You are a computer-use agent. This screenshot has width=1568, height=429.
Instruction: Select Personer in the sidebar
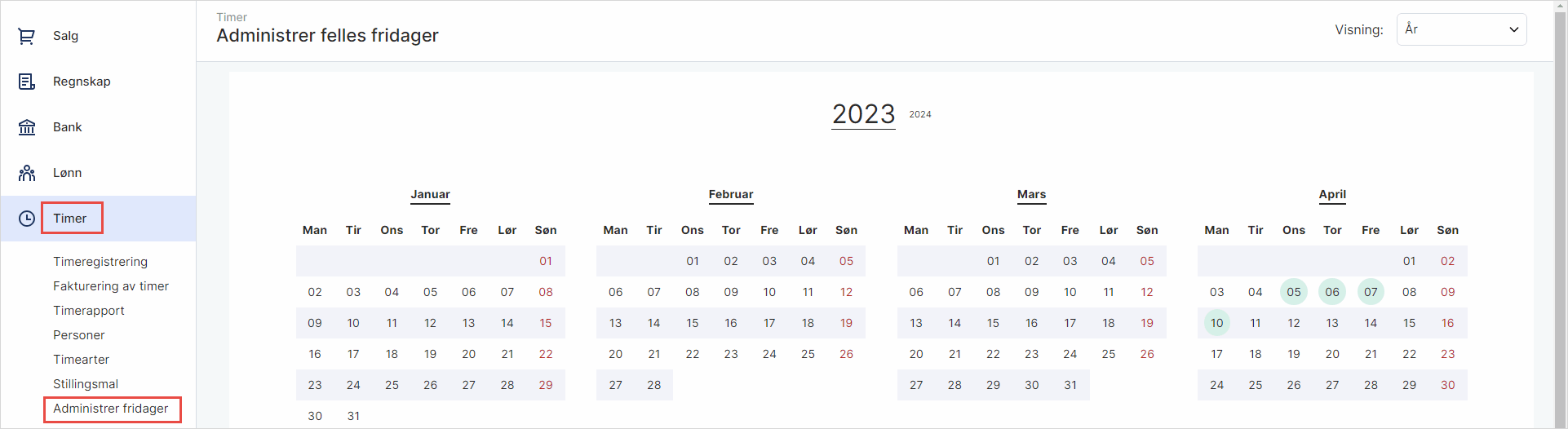(x=79, y=335)
